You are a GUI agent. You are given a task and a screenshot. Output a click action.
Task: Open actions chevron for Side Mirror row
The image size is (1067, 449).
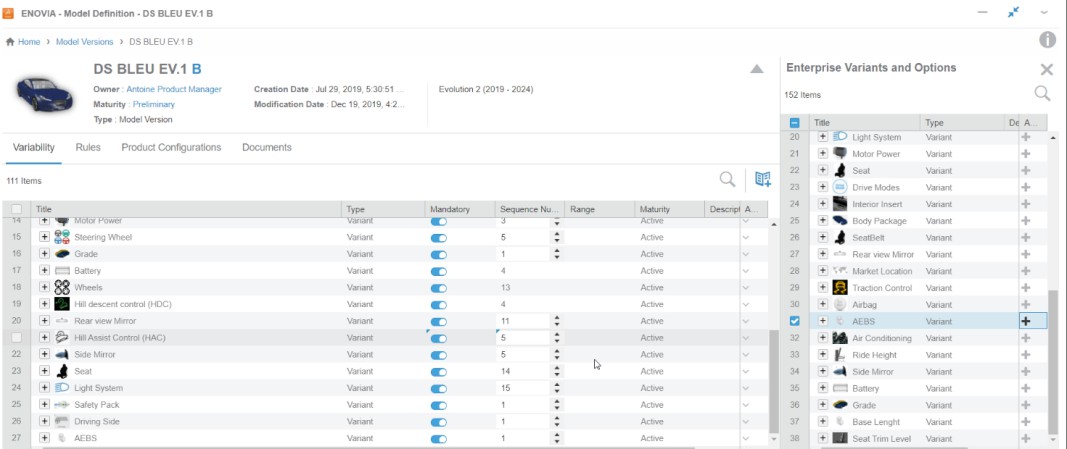pos(746,354)
